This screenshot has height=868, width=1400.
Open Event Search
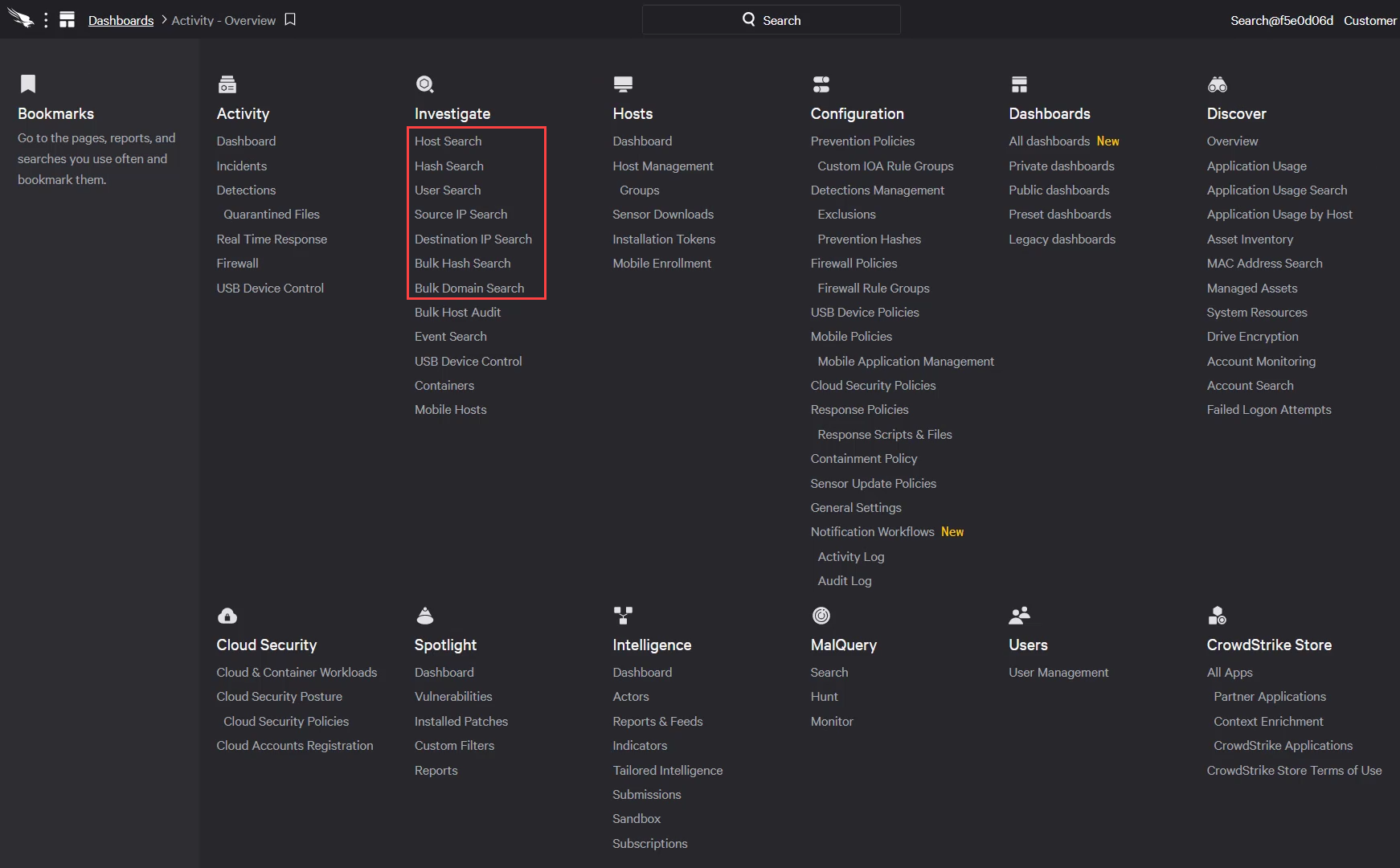451,337
